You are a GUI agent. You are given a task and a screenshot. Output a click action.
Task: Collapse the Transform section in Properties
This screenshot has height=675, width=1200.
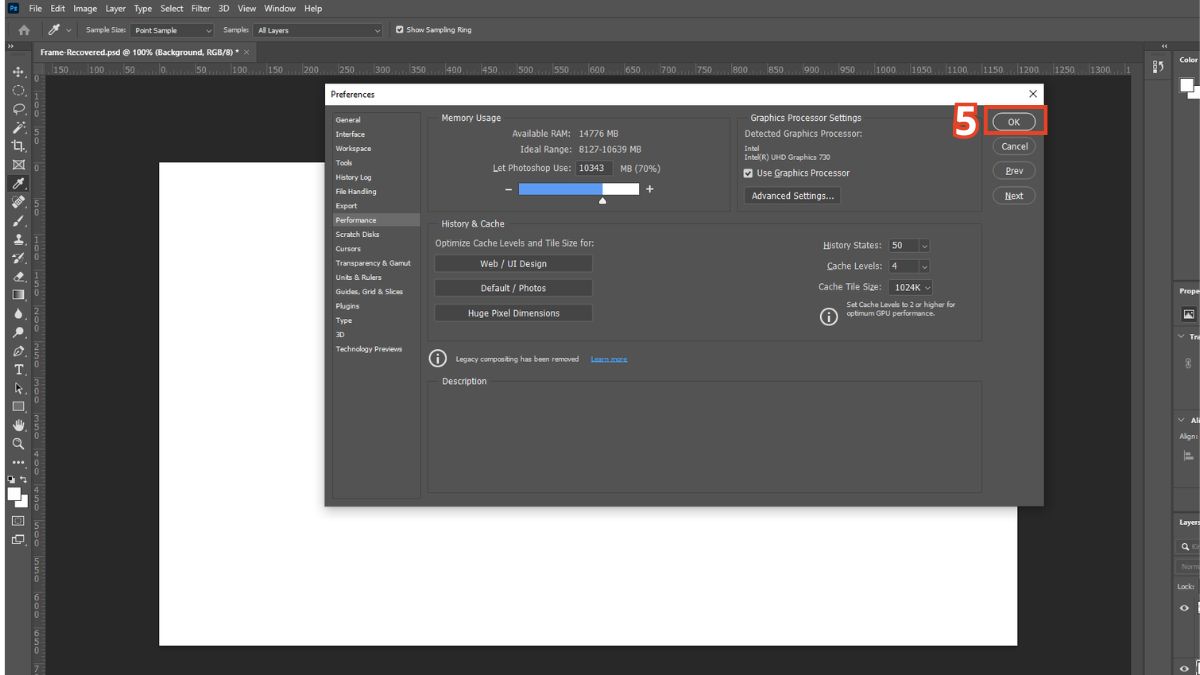click(1182, 337)
